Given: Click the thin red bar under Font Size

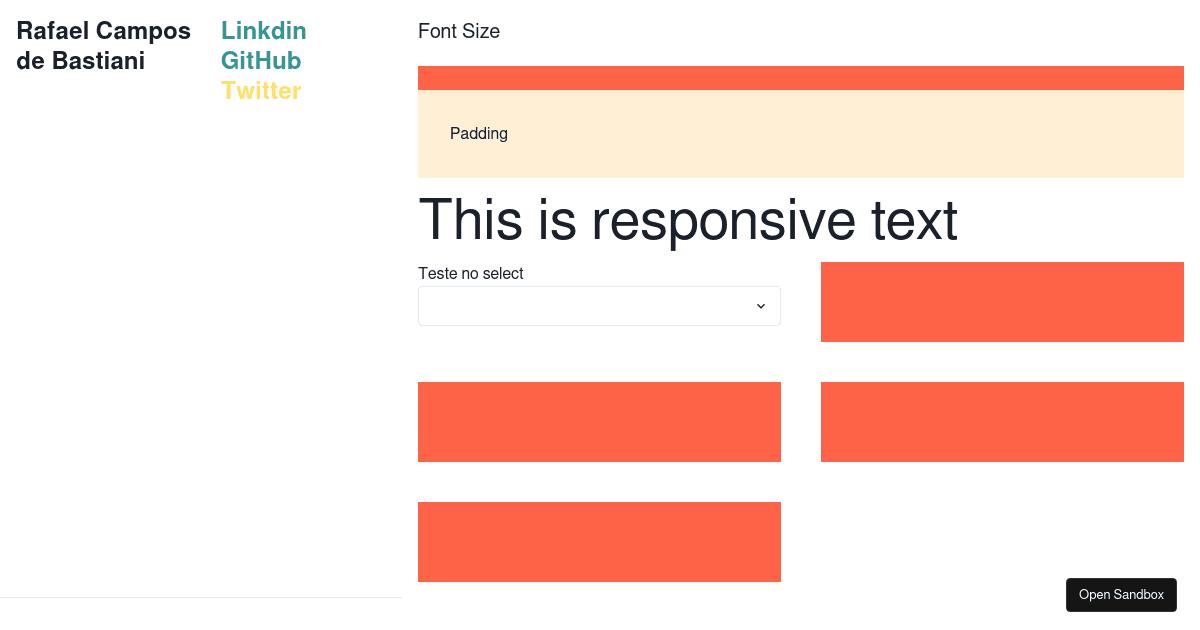Looking at the screenshot, I should (x=801, y=78).
